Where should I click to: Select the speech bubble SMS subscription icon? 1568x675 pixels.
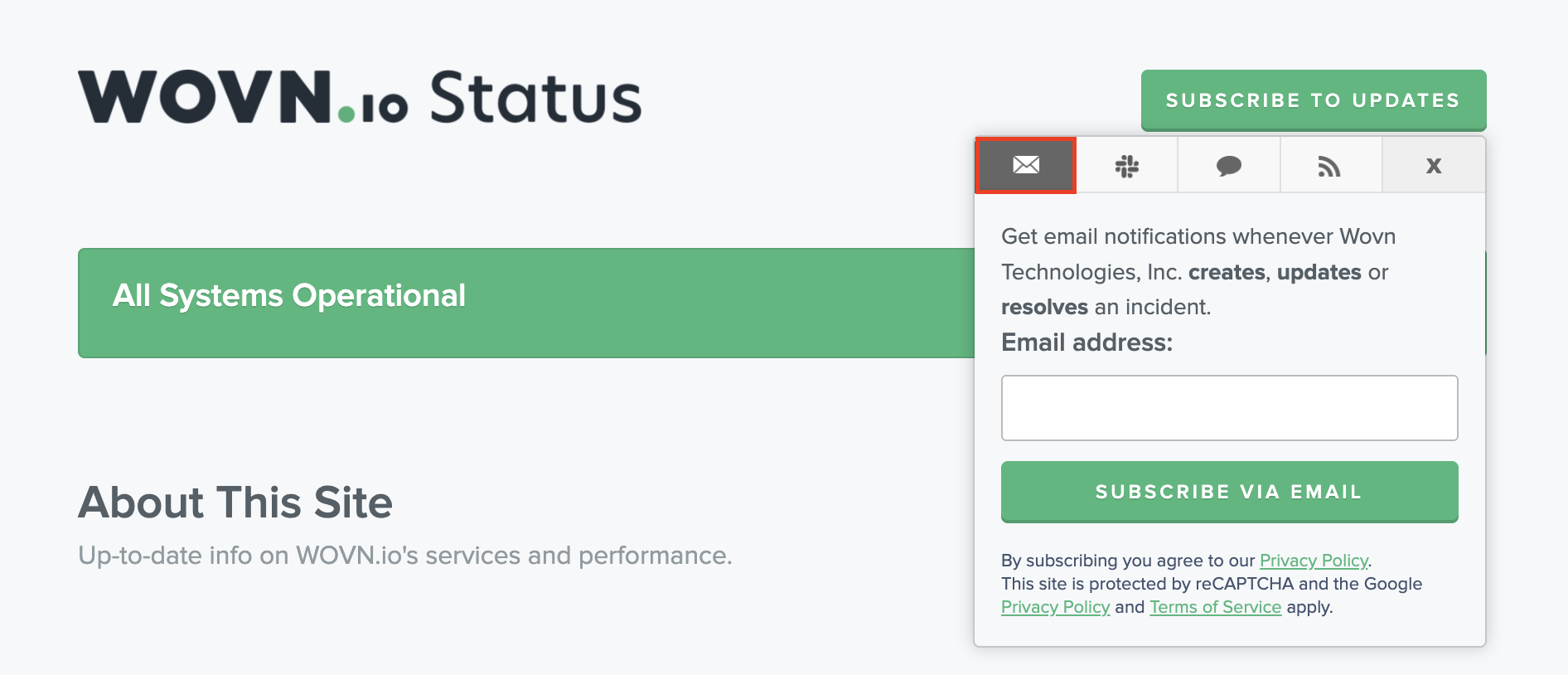[x=1228, y=167]
